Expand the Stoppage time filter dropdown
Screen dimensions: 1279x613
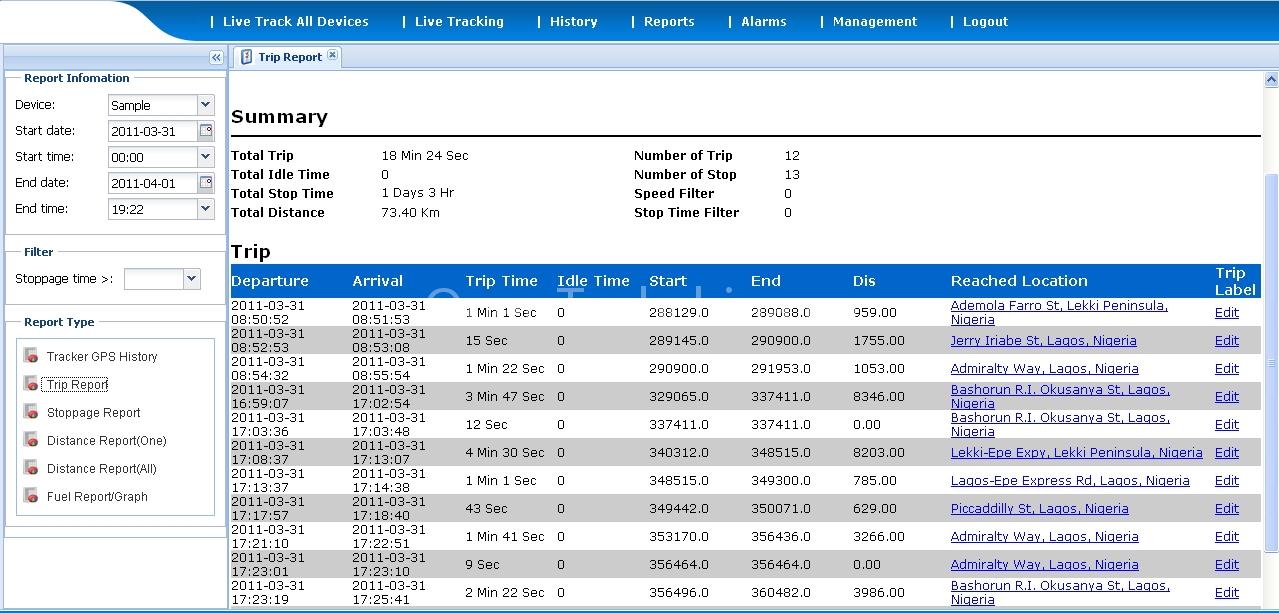(x=192, y=279)
